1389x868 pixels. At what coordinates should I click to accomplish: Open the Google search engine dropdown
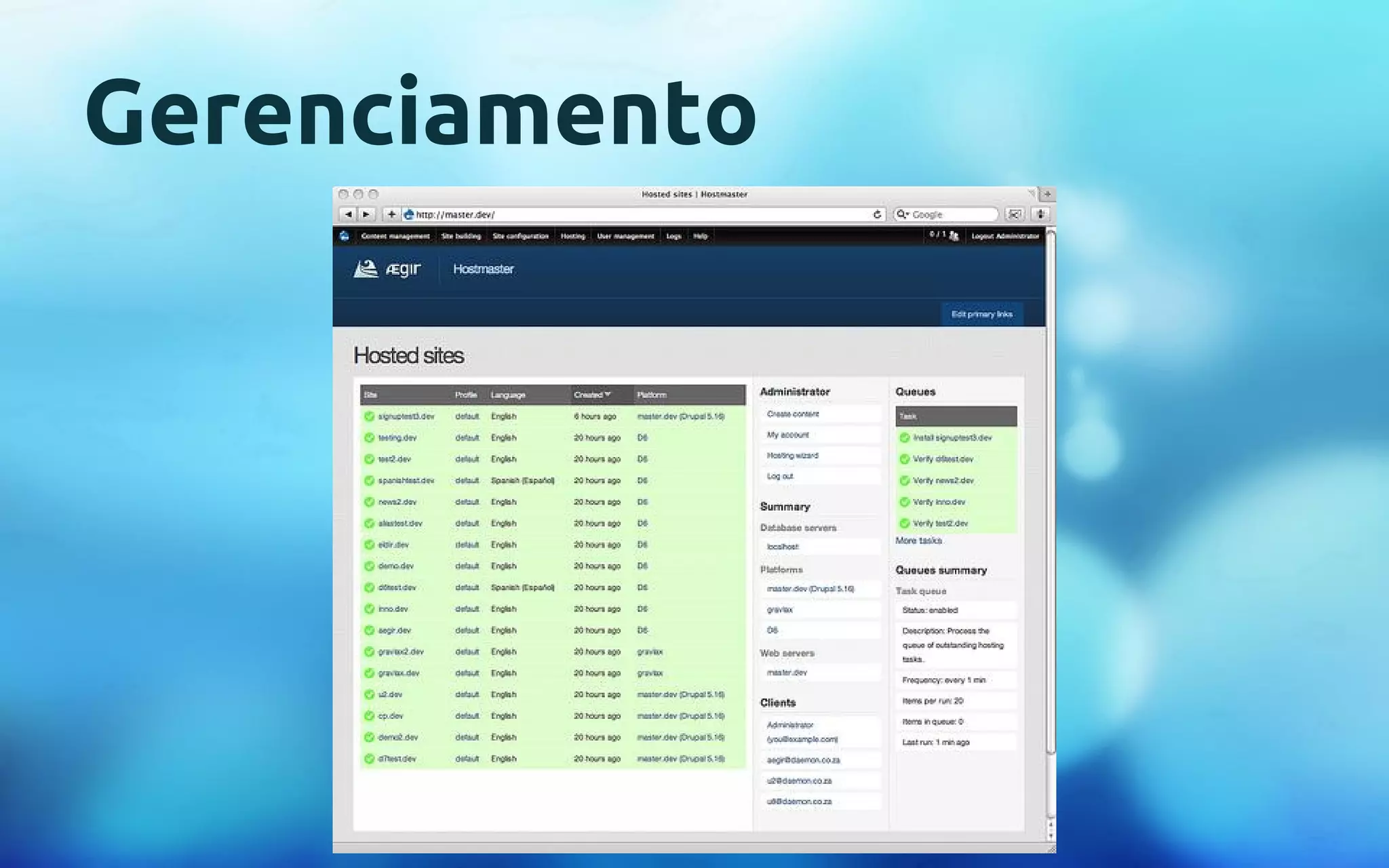902,214
